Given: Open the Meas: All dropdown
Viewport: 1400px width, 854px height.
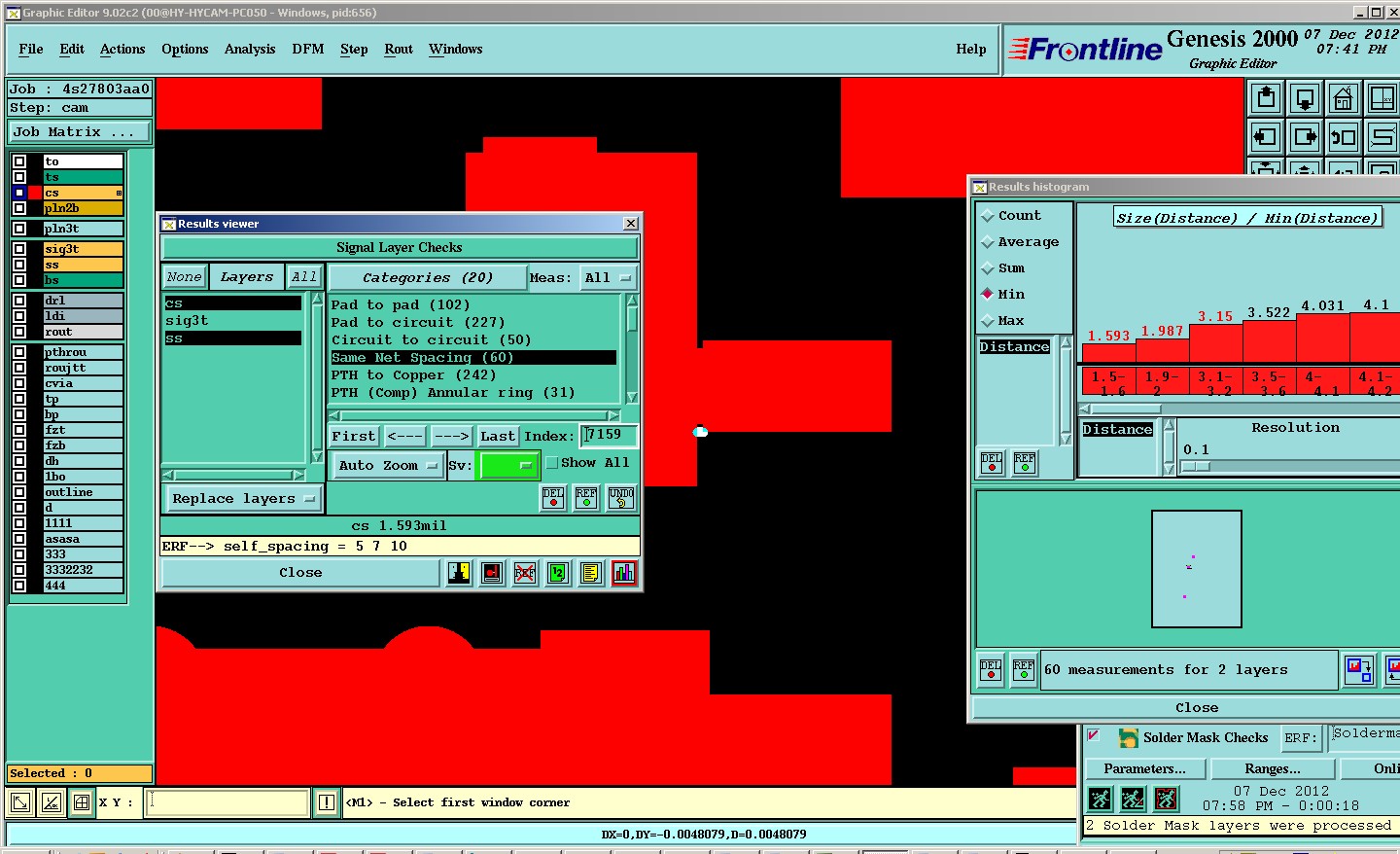Looking at the screenshot, I should click(608, 278).
